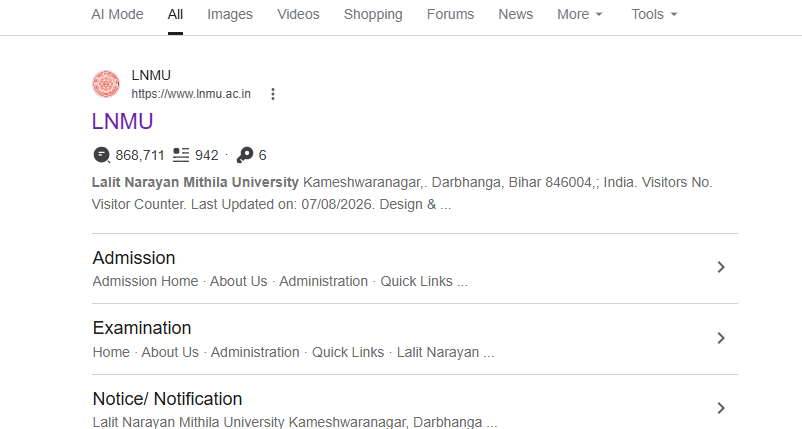Click the 942 value

[x=207, y=155]
